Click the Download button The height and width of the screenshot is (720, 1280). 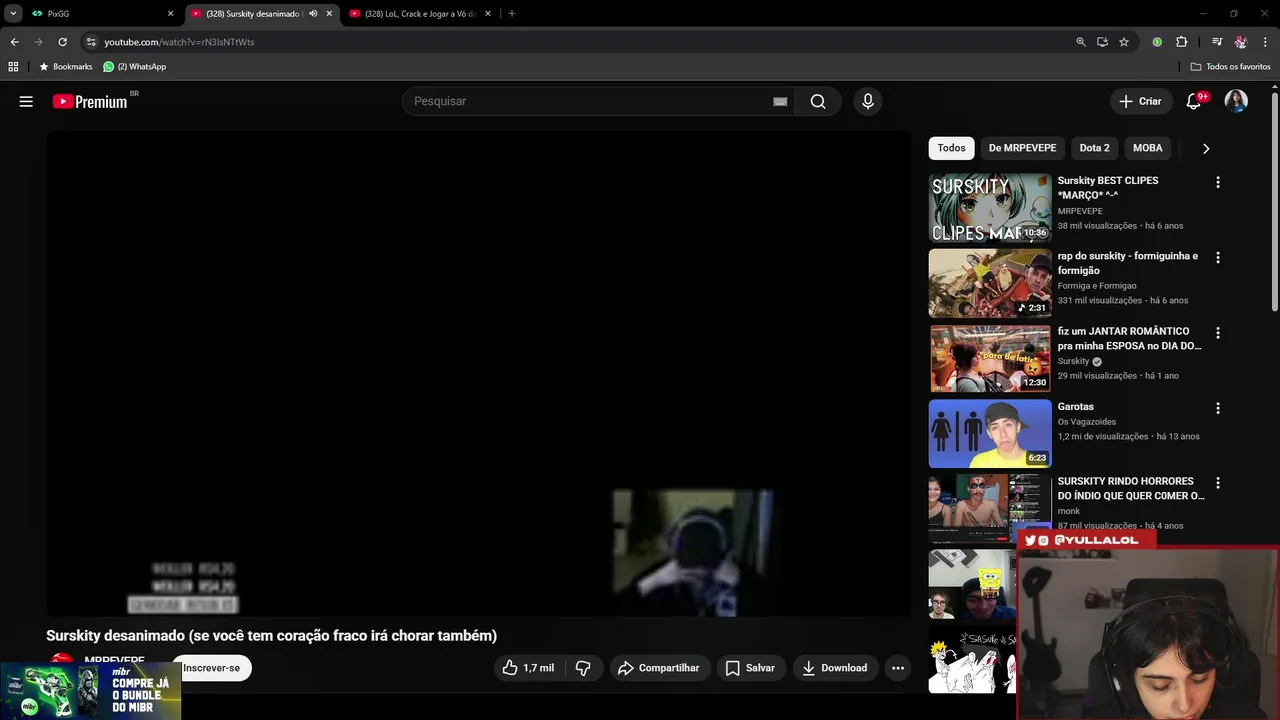(835, 668)
